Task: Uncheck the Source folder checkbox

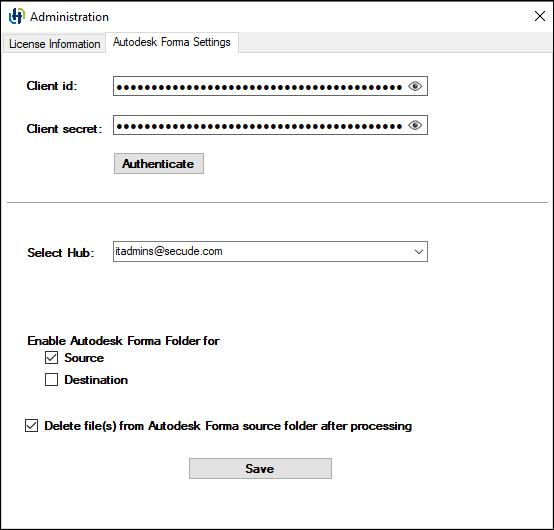Action: click(x=51, y=358)
